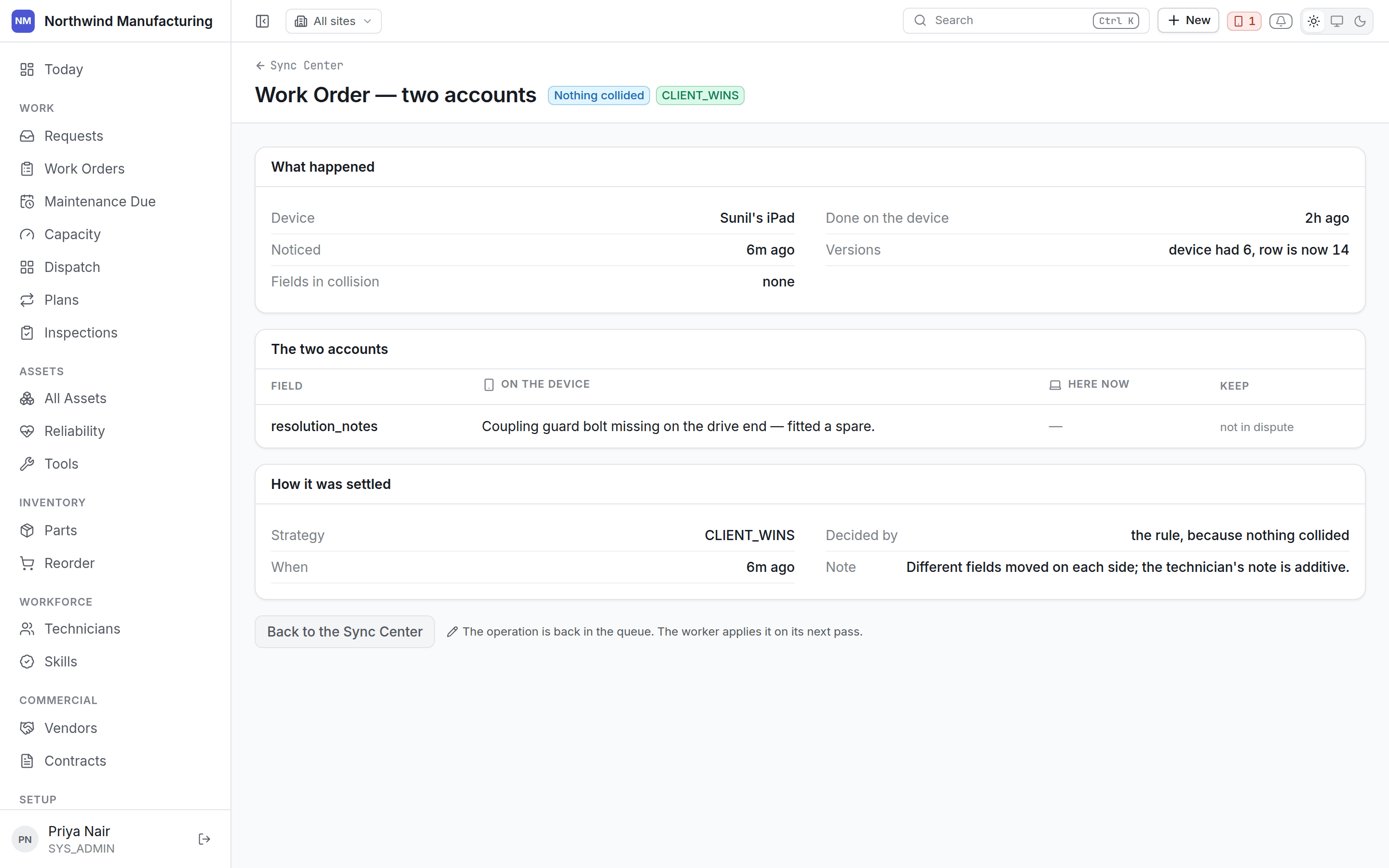The height and width of the screenshot is (868, 1389).
Task: Log out using the sign-out icon
Action: point(204,839)
